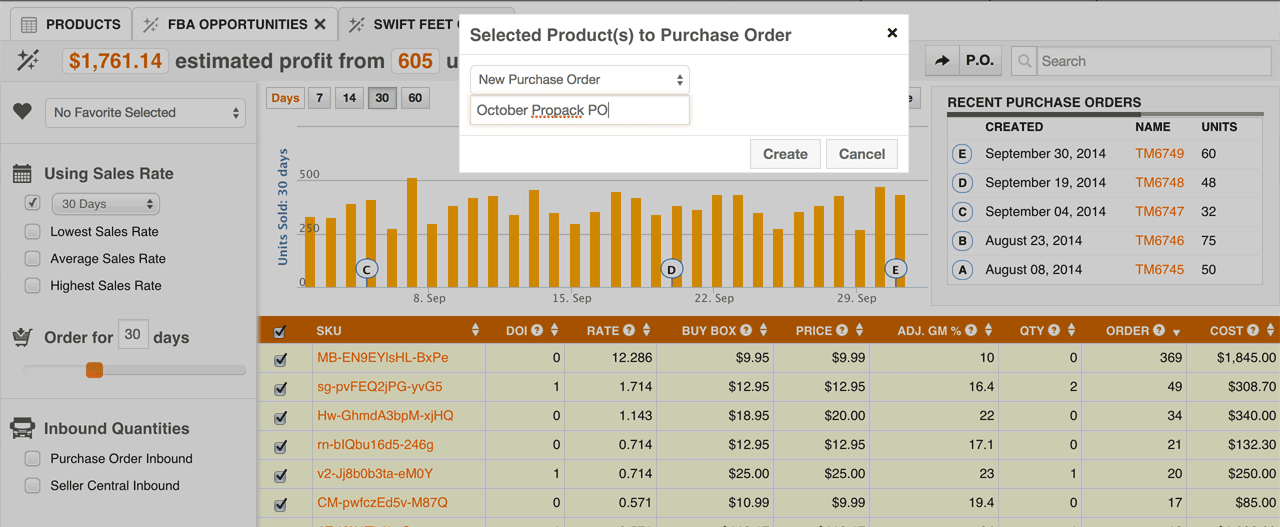Switch to the Products tab

click(71, 24)
